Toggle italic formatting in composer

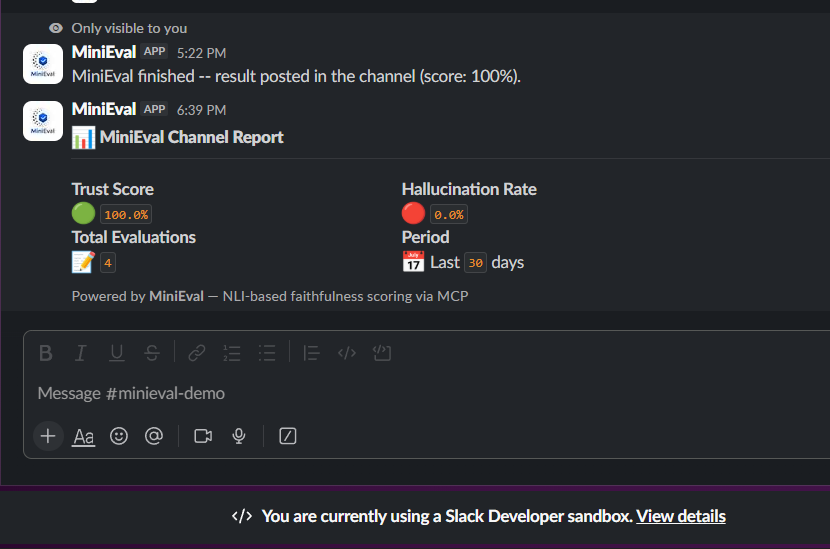coord(80,353)
